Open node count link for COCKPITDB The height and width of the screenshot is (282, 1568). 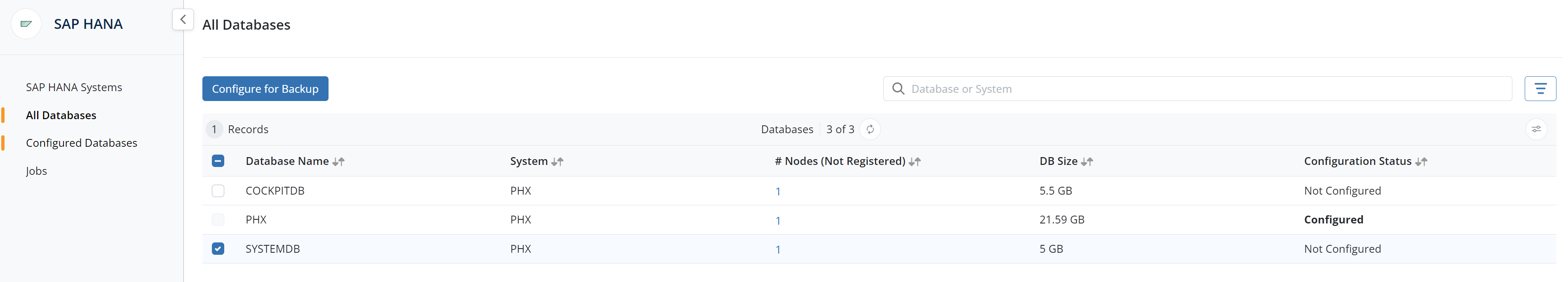coord(777,191)
